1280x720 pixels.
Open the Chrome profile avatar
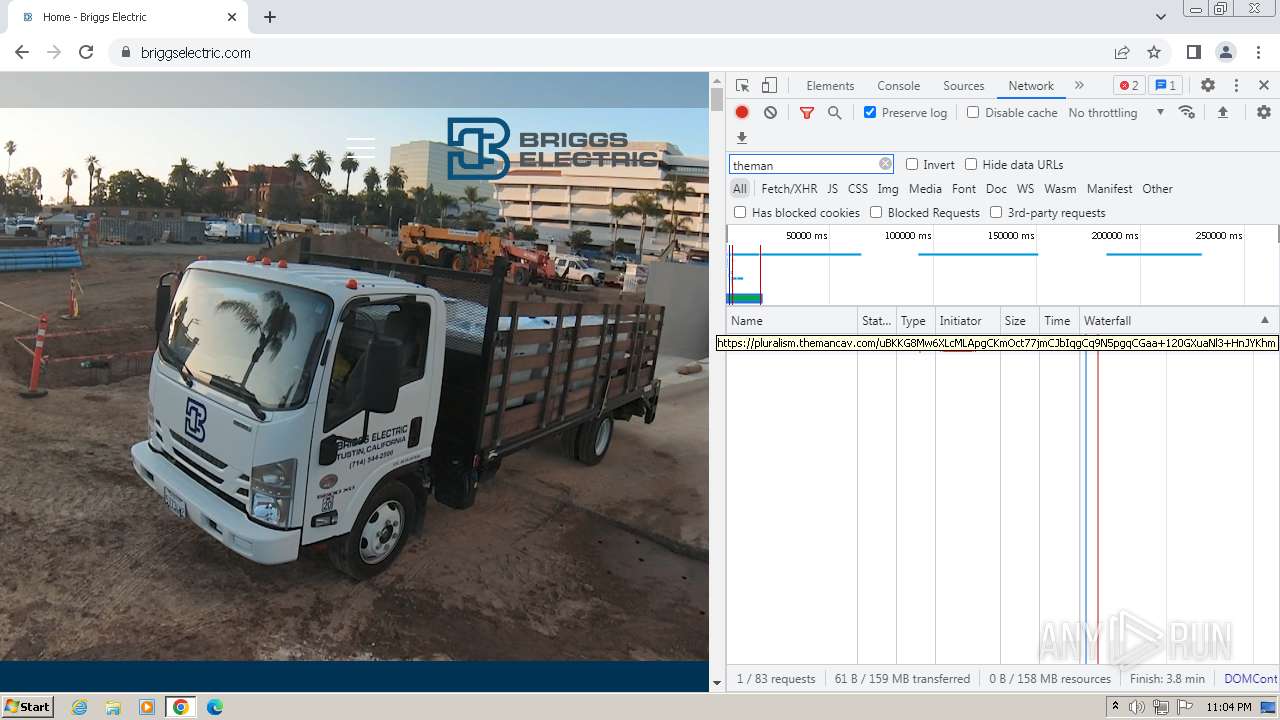(1226, 52)
